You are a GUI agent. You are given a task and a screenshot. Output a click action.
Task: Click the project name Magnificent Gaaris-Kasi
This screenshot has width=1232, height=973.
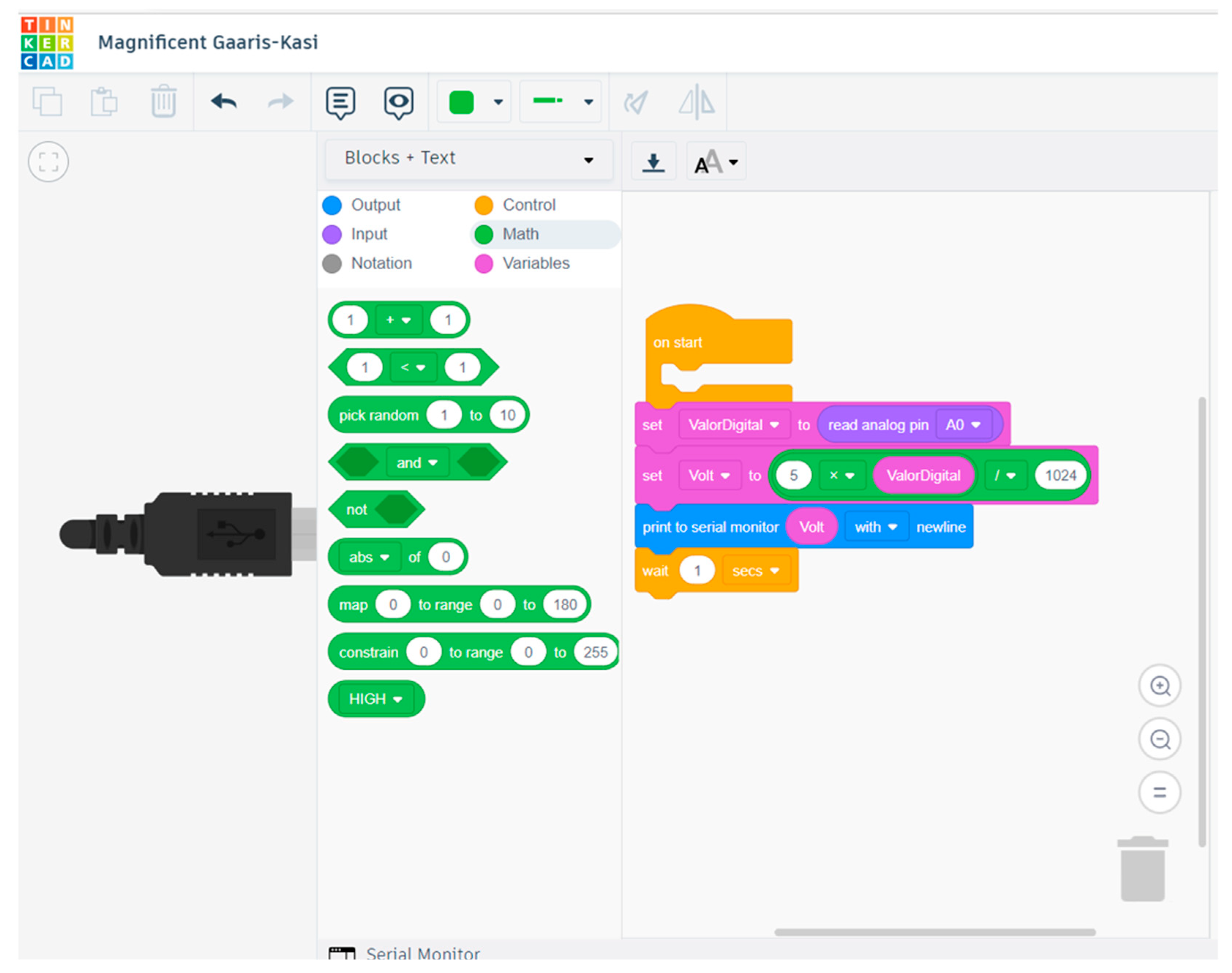[208, 43]
